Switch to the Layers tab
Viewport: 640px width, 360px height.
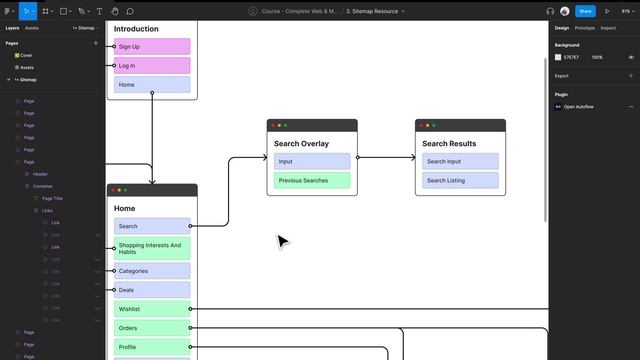click(x=12, y=28)
